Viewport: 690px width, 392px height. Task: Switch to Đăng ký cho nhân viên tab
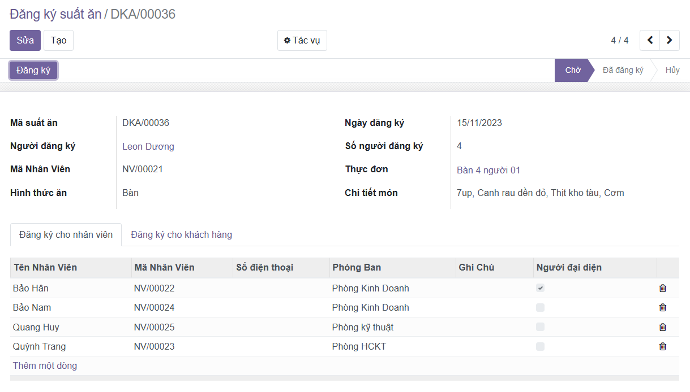point(66,234)
